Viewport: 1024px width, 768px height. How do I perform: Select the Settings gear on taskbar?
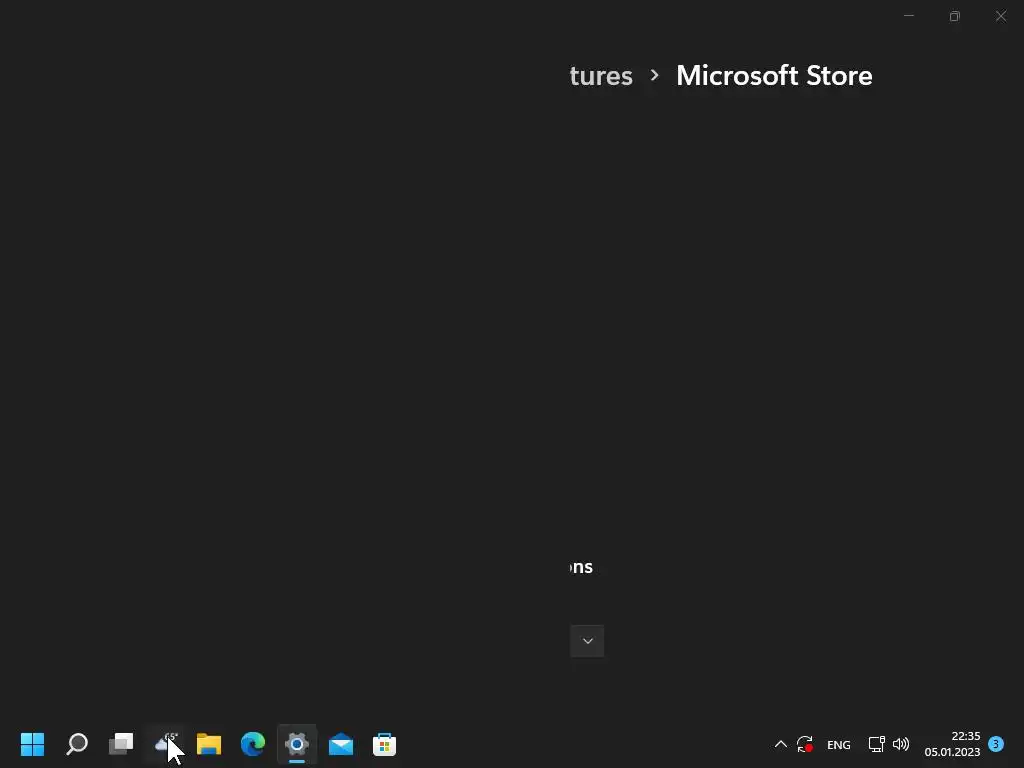point(296,744)
